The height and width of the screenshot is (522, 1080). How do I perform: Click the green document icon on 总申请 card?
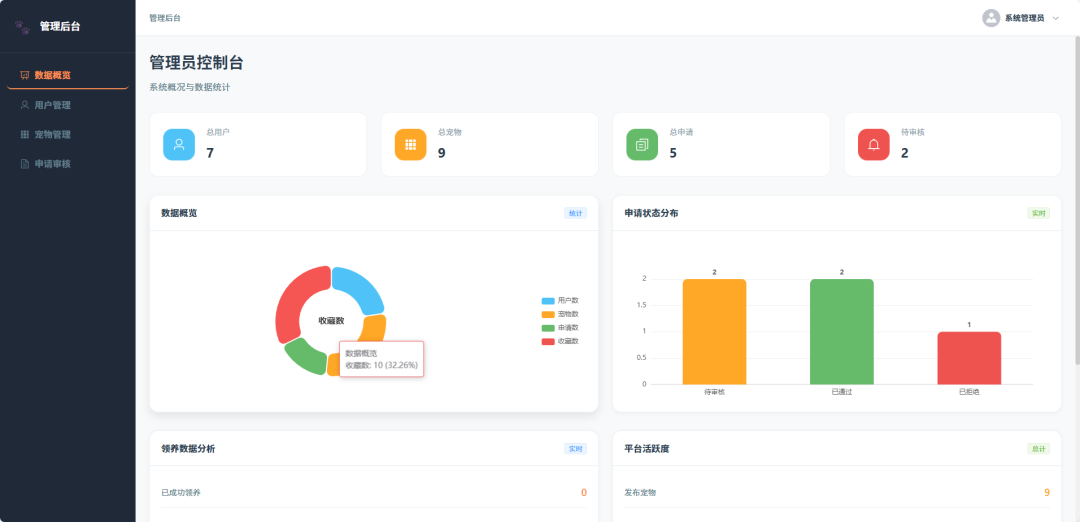(x=642, y=145)
